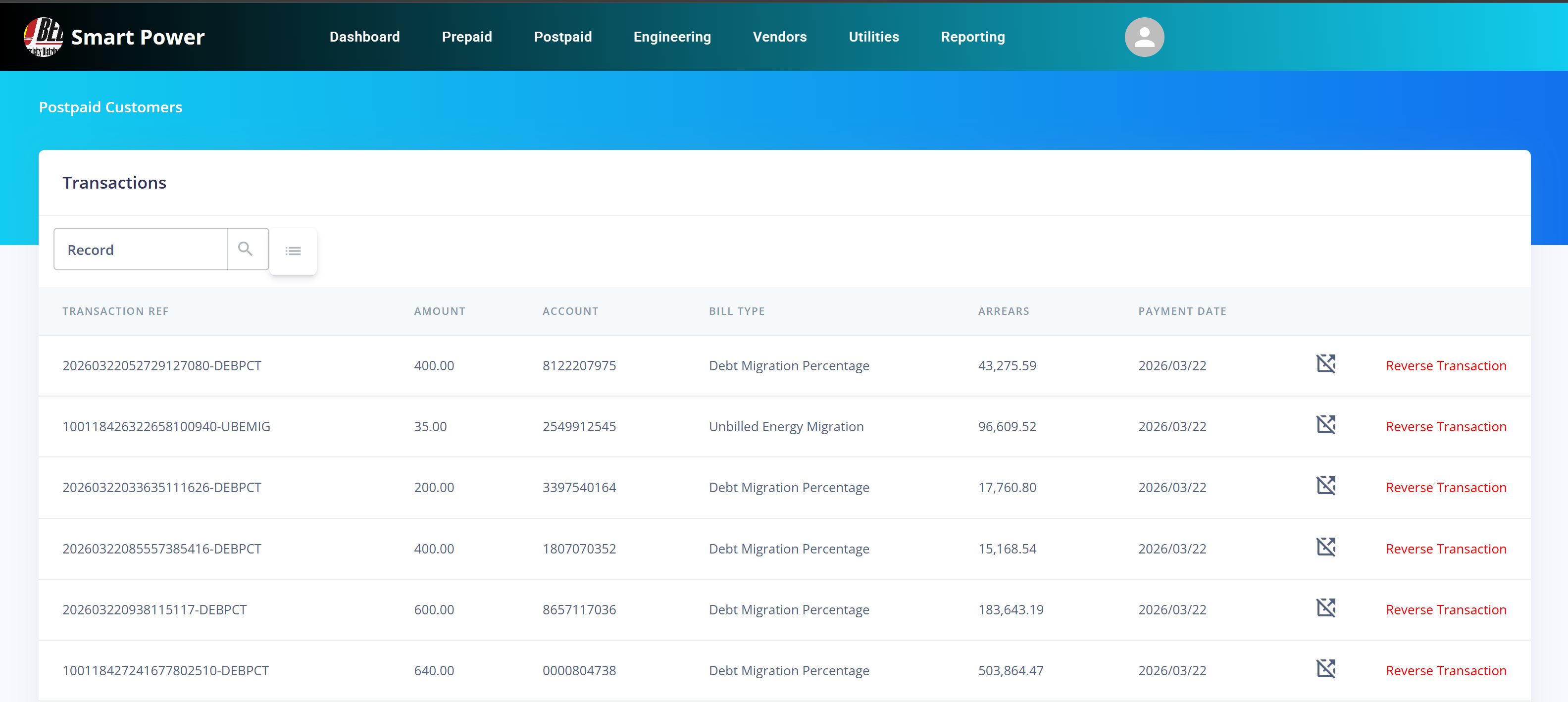The width and height of the screenshot is (1568, 702).
Task: Reverse Transaction for the 640.00 payment
Action: (x=1446, y=671)
